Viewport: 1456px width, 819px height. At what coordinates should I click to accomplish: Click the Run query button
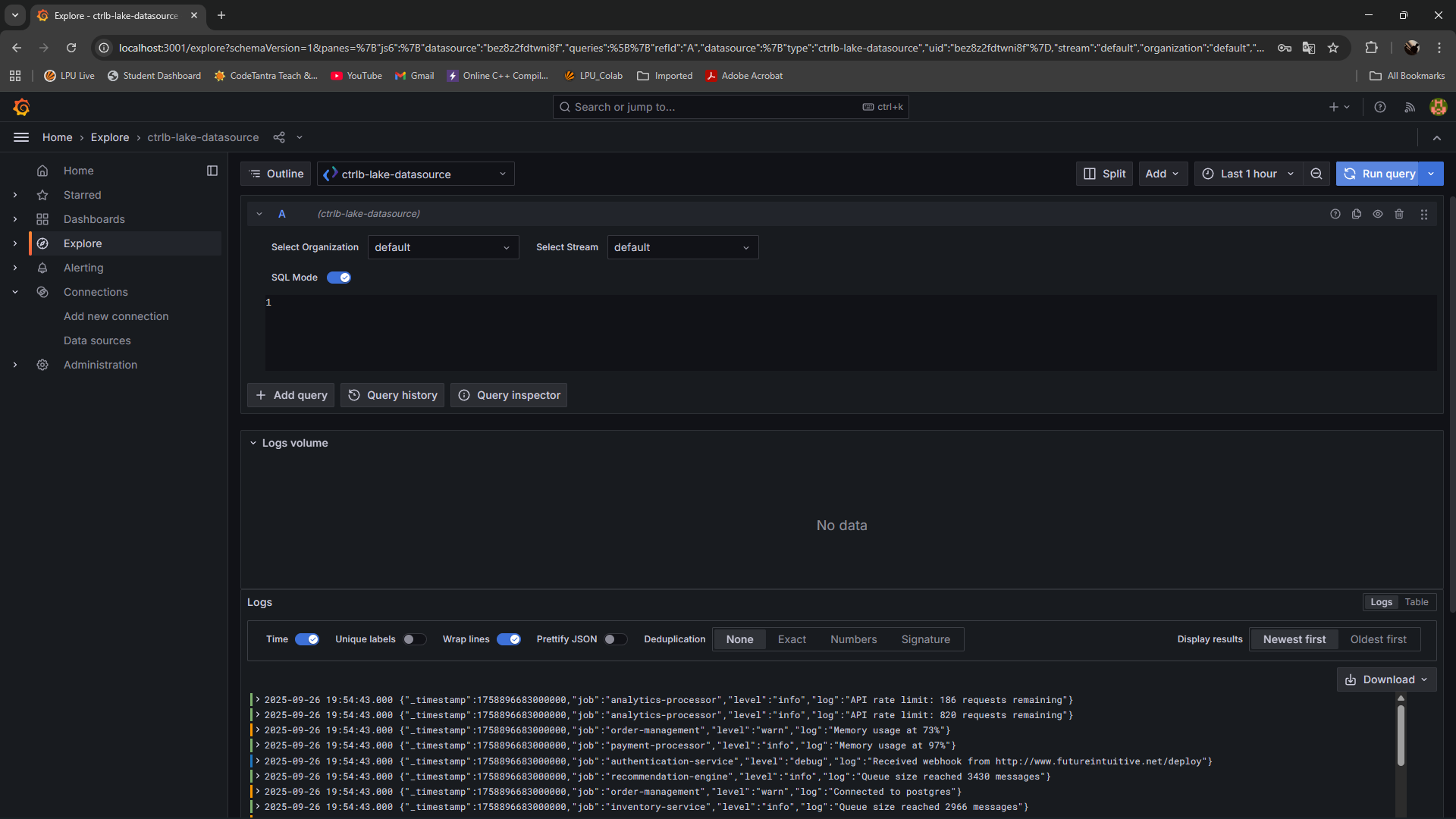1379,174
